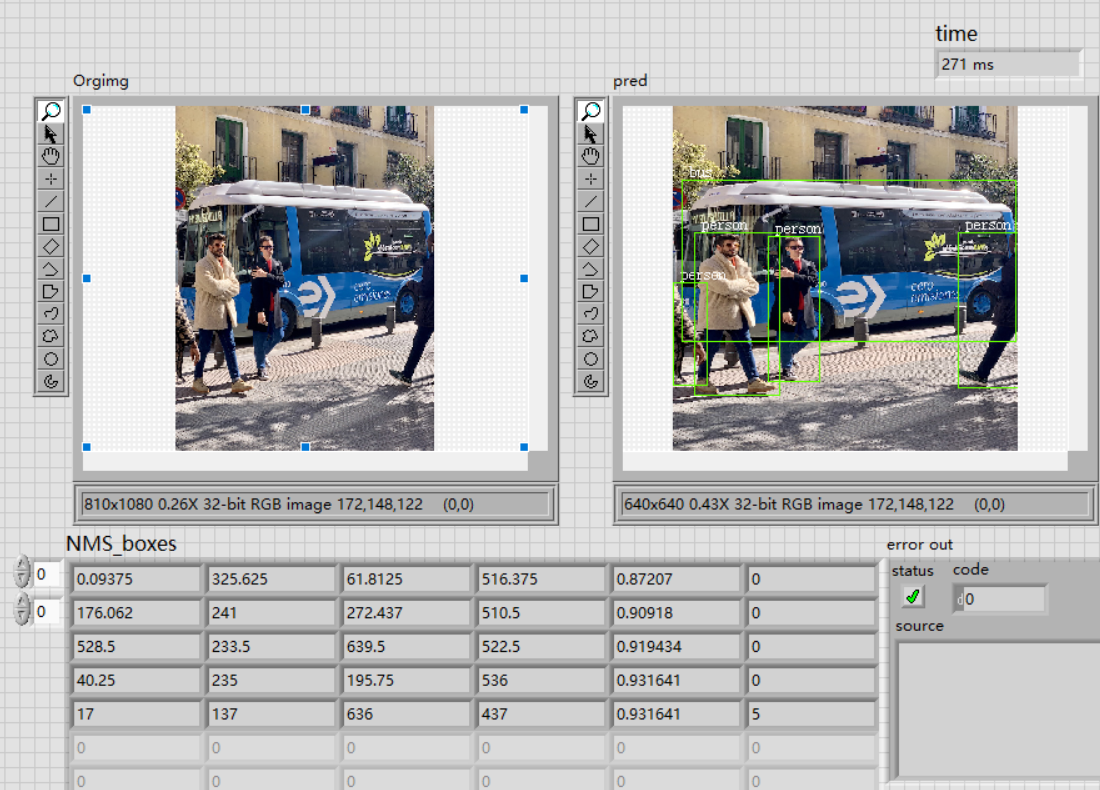
Task: Click the NMS_boxes cell 325.625
Action: (271, 580)
